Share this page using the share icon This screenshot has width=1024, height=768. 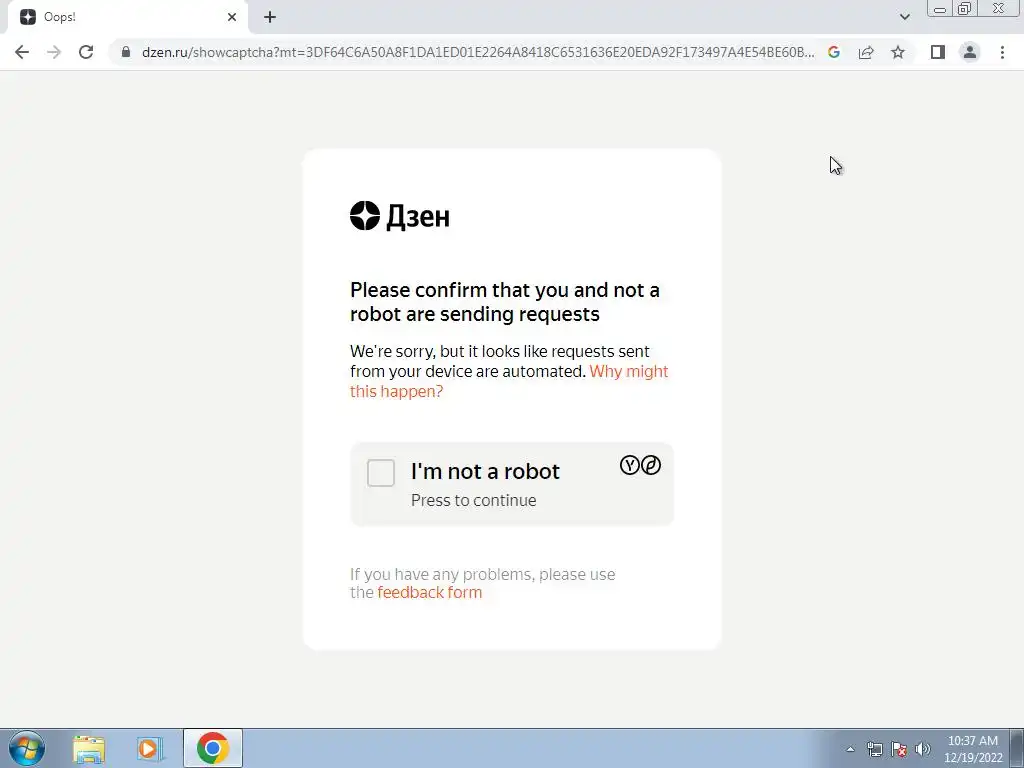tap(866, 52)
